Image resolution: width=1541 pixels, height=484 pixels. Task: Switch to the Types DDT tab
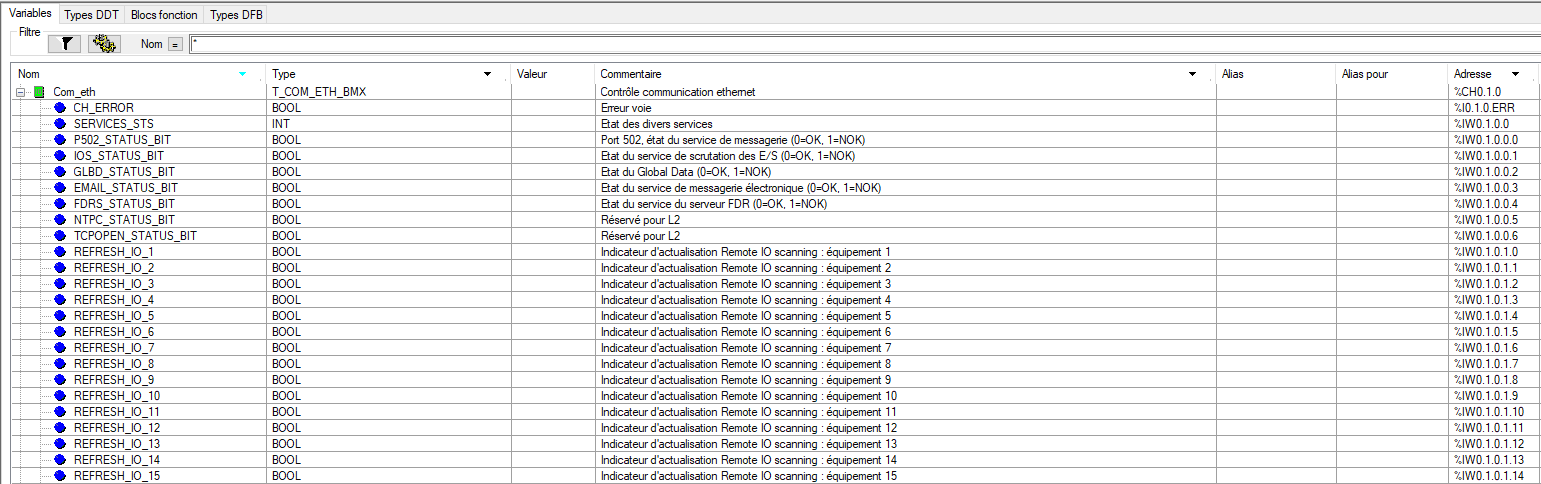91,15
